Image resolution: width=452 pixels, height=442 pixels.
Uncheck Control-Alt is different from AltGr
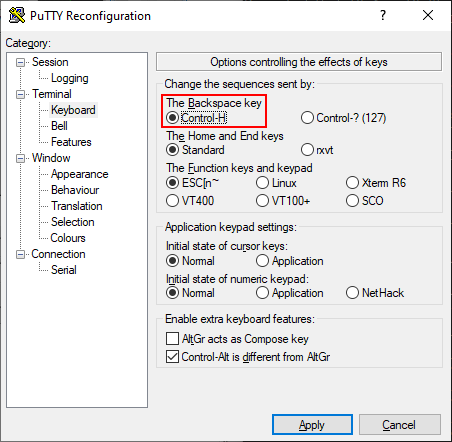coord(248,357)
